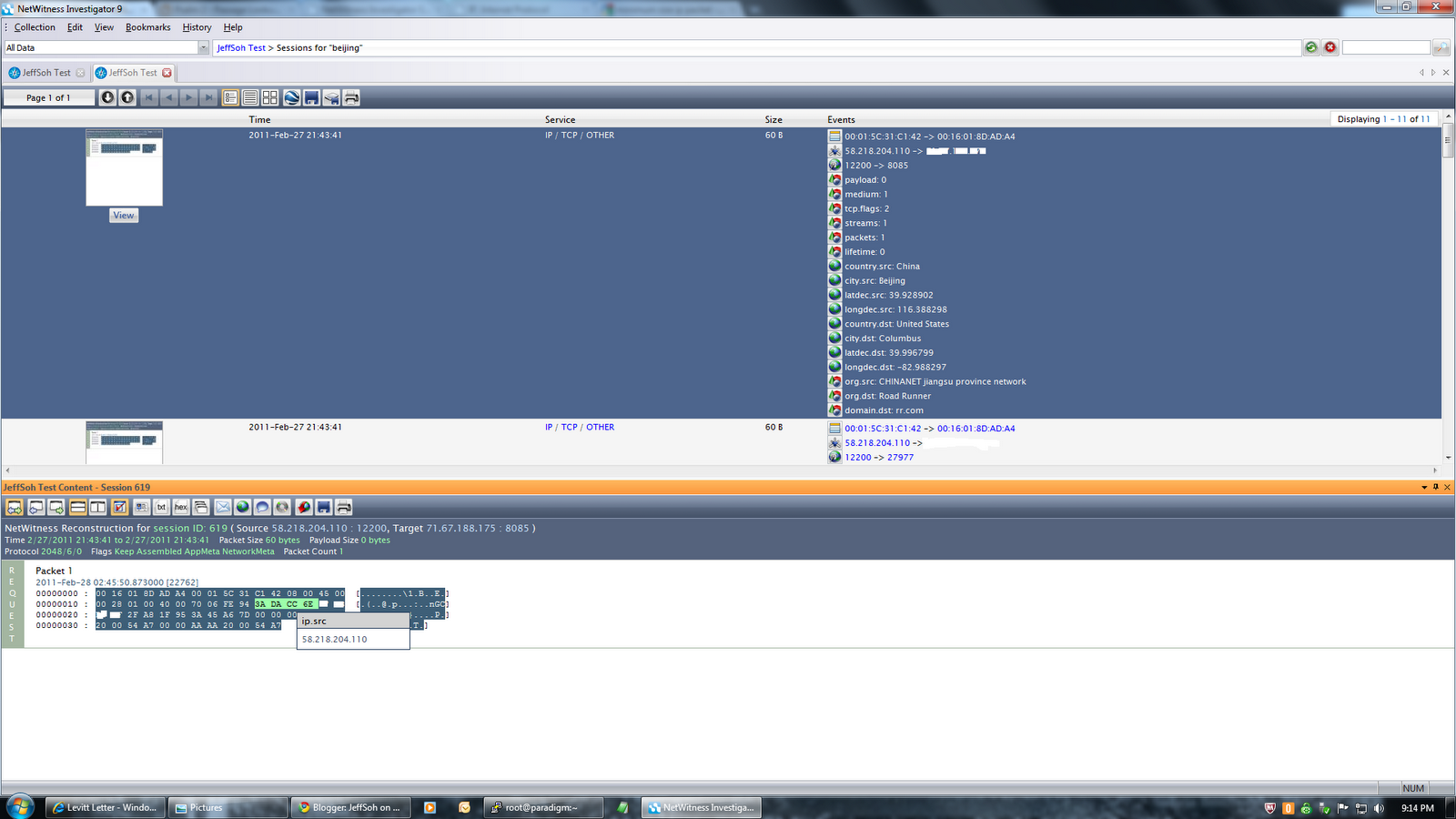Image resolution: width=1456 pixels, height=819 pixels.
Task: Export sessions with the drive icon
Action: (332, 97)
